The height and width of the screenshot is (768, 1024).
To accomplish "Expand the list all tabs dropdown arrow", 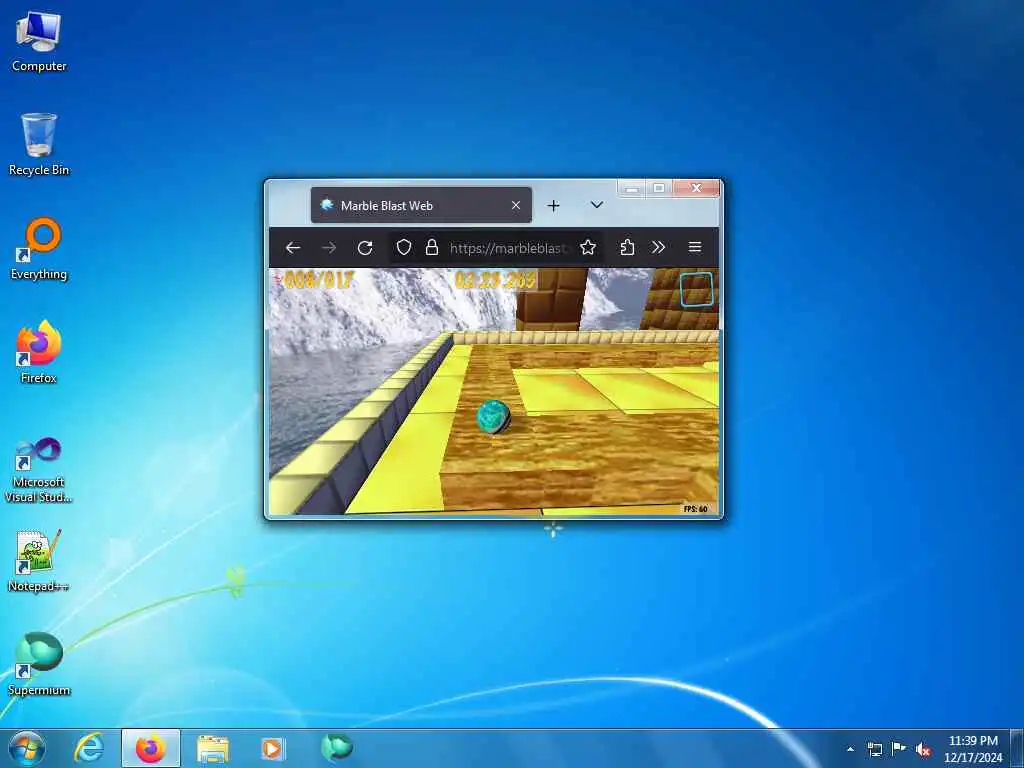I will pos(596,205).
